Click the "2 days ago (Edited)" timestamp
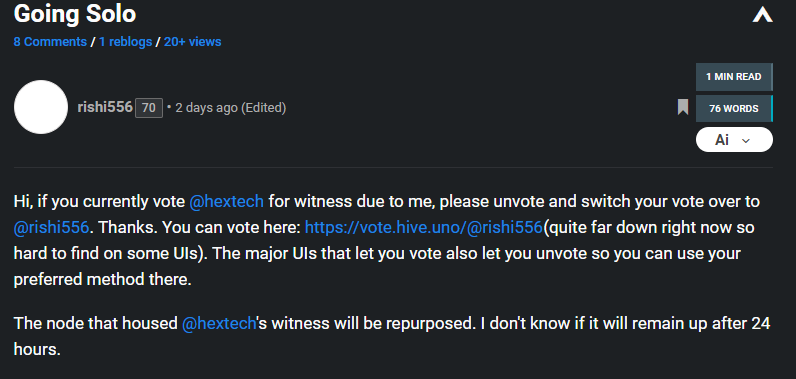The height and width of the screenshot is (379, 796). tap(230, 108)
